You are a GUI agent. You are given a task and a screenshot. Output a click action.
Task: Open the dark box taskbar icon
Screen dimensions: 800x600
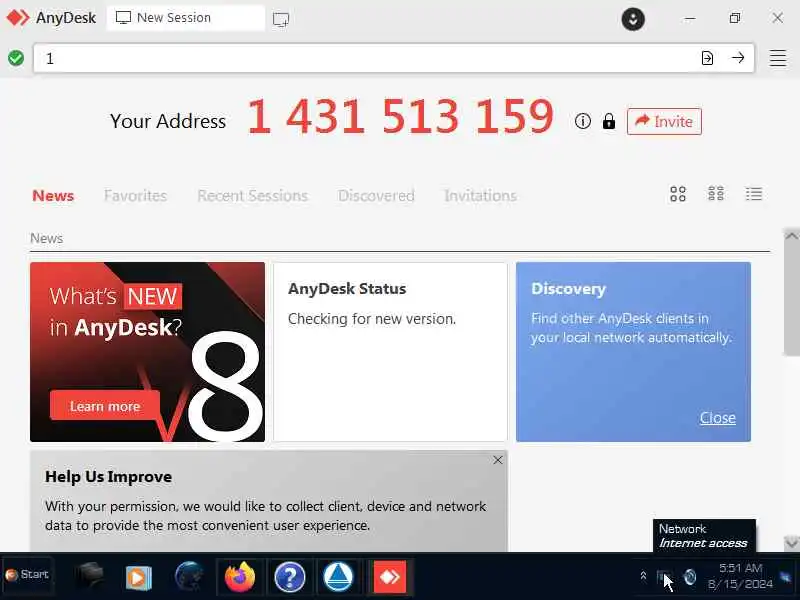(89, 577)
